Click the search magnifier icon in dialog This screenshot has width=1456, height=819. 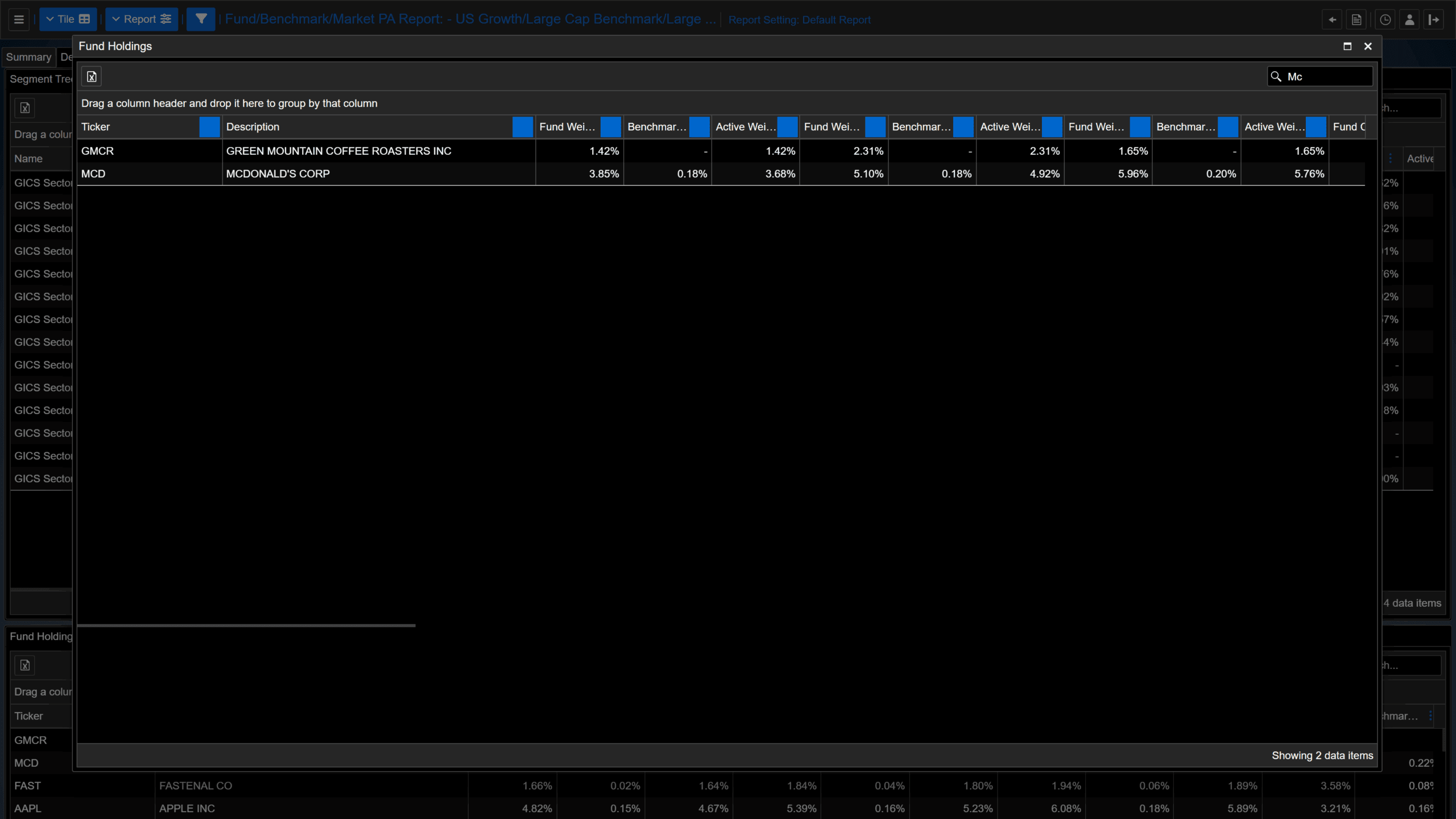[1276, 77]
